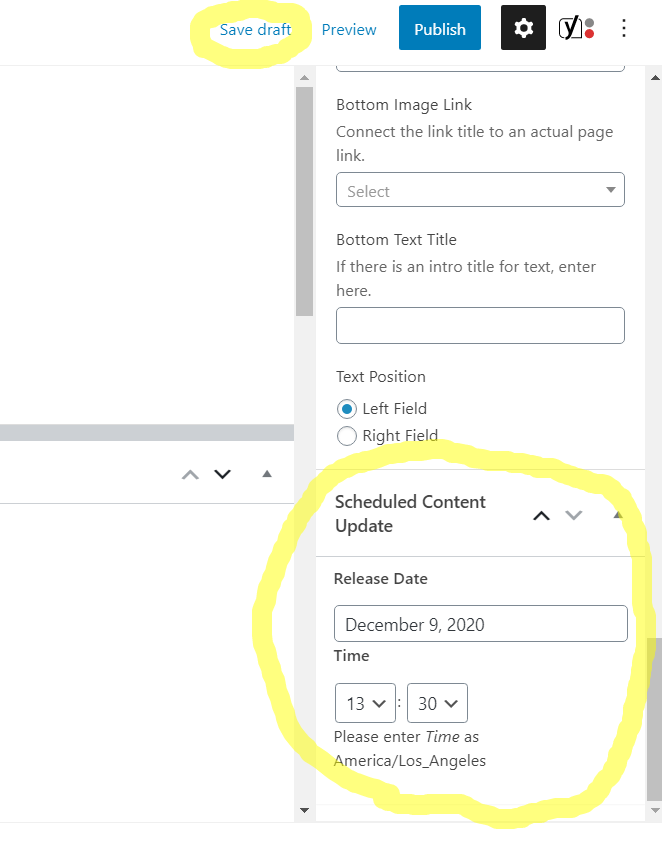Click the Save draft link

click(x=255, y=29)
